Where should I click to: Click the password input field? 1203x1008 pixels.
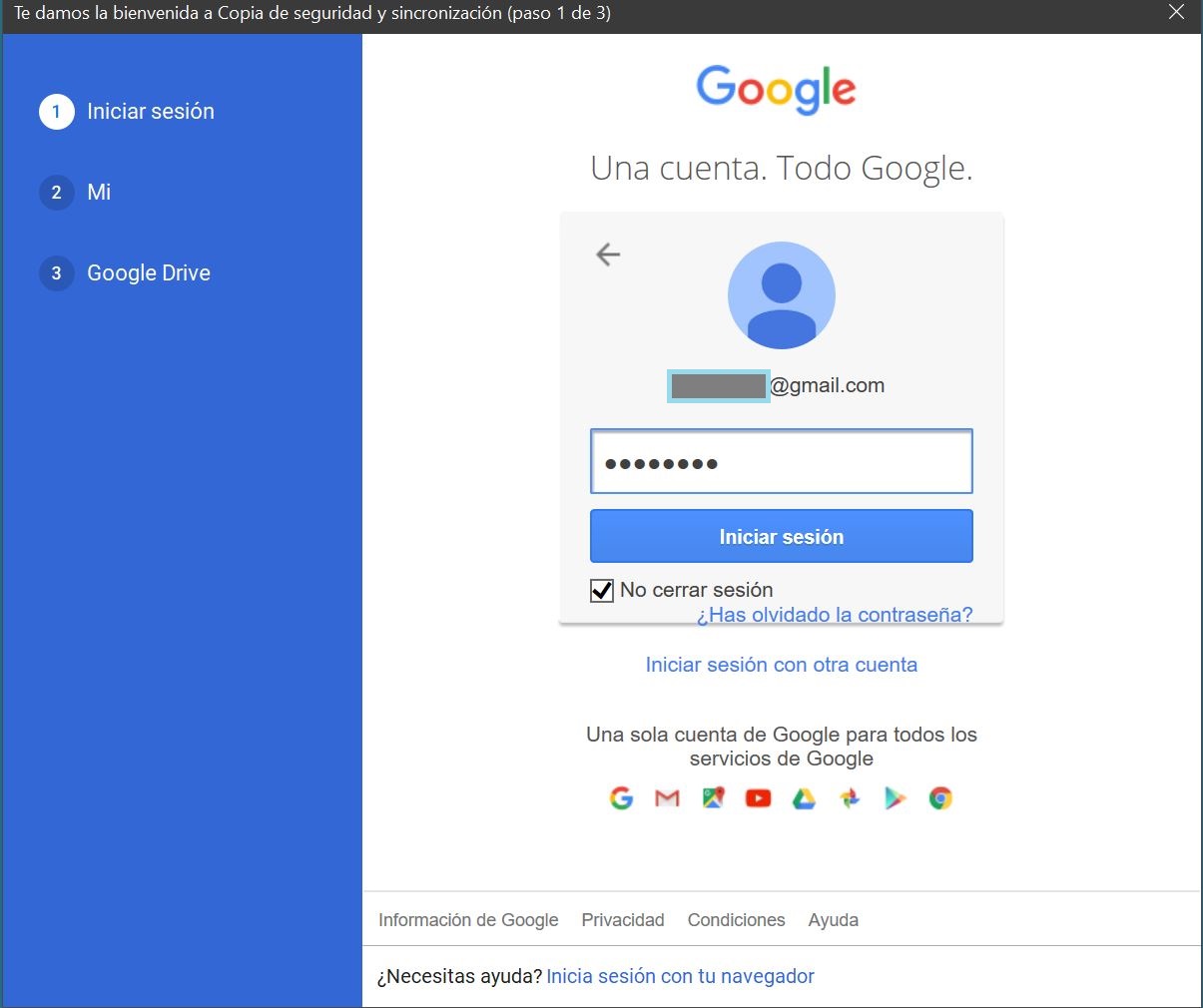pos(782,462)
